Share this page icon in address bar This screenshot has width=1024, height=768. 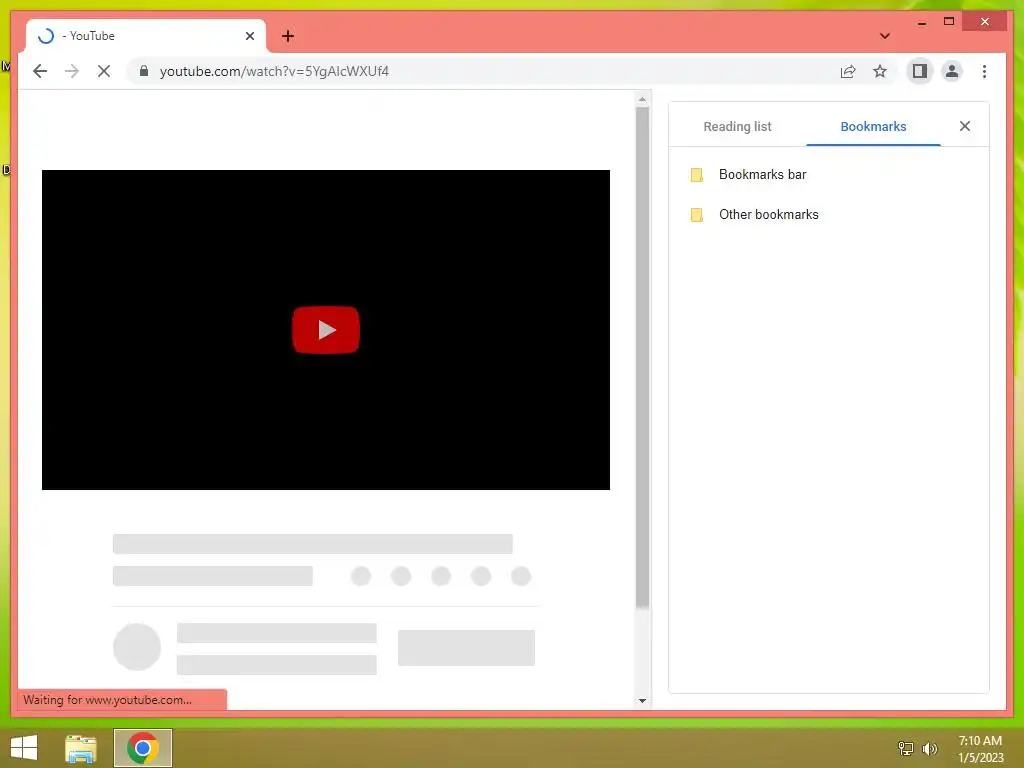click(x=848, y=71)
